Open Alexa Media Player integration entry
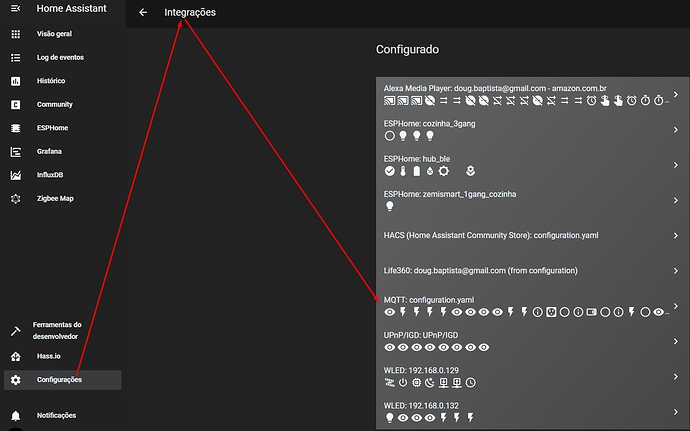 (532, 95)
